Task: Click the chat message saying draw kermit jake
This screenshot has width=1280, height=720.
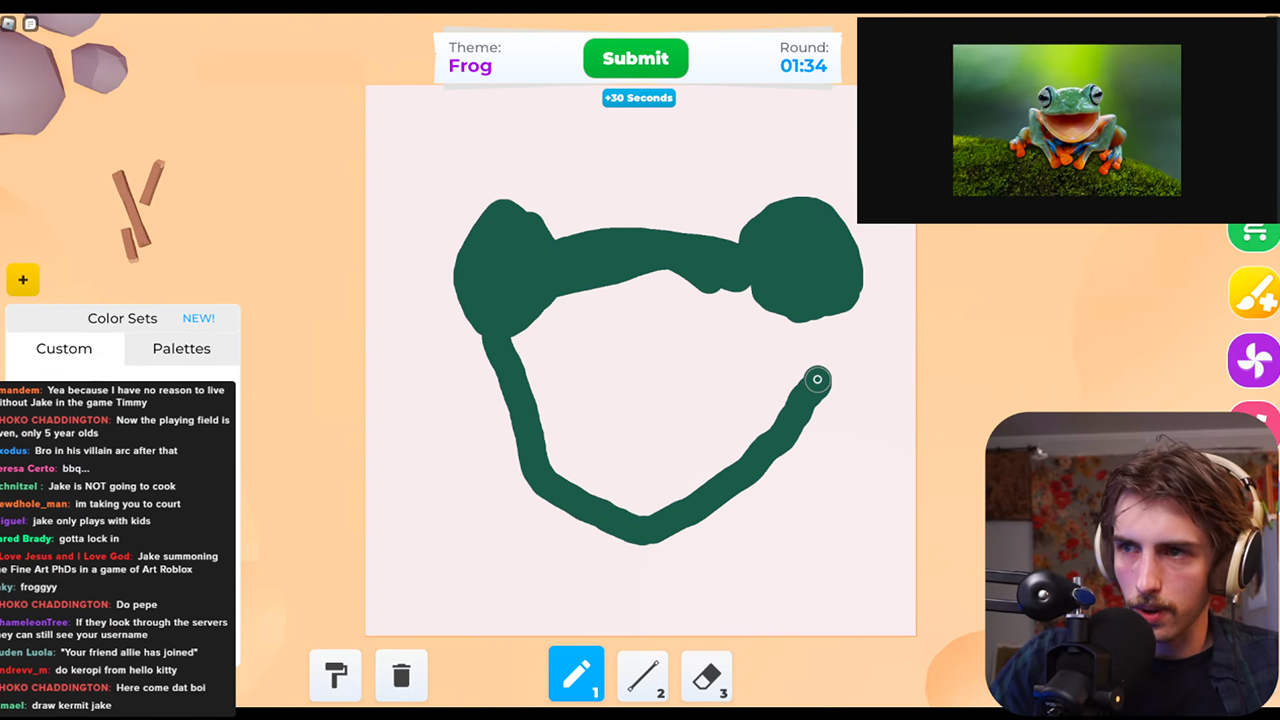Action: [x=70, y=705]
